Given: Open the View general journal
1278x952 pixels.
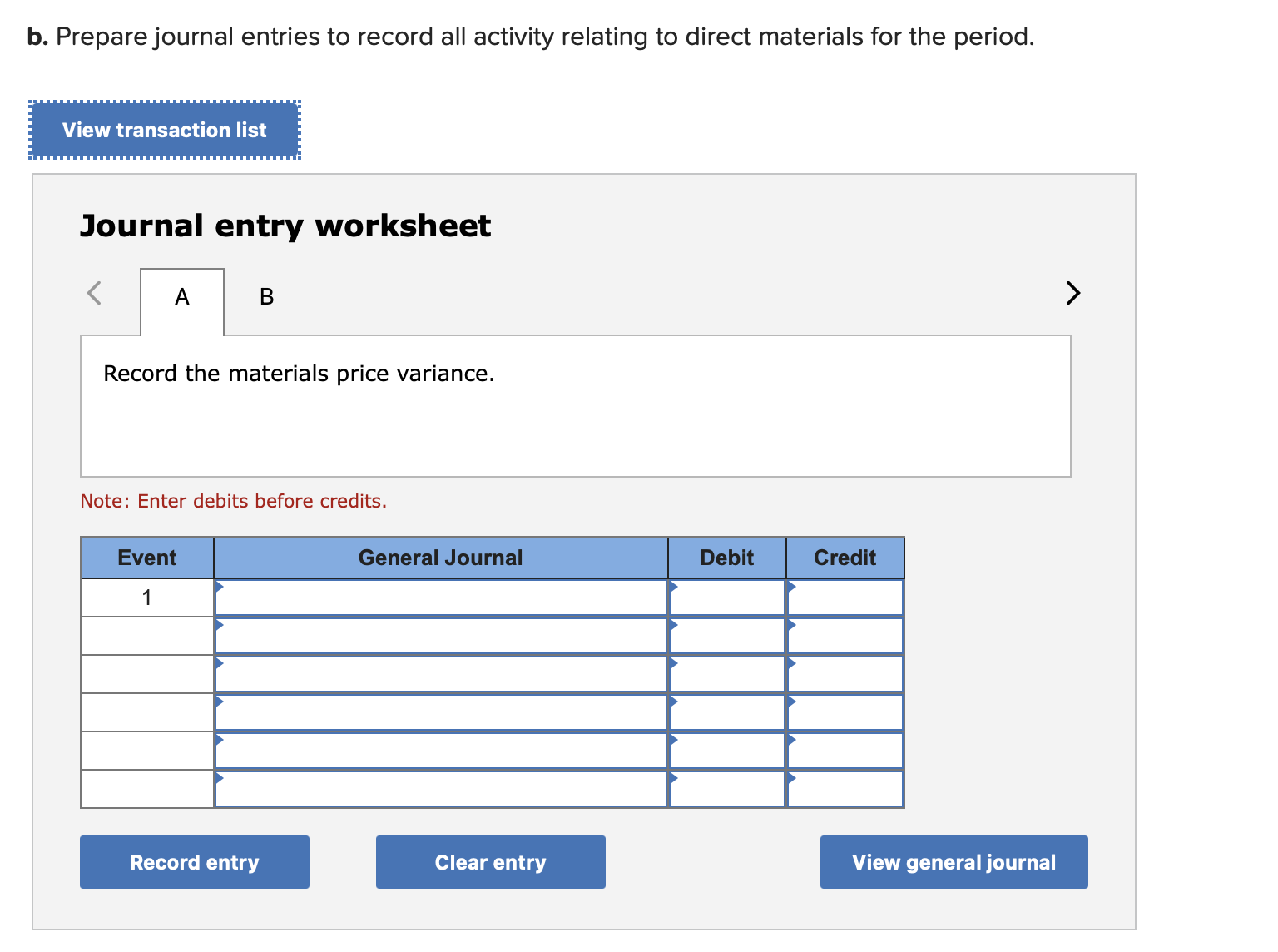Looking at the screenshot, I should pyautogui.click(x=954, y=862).
